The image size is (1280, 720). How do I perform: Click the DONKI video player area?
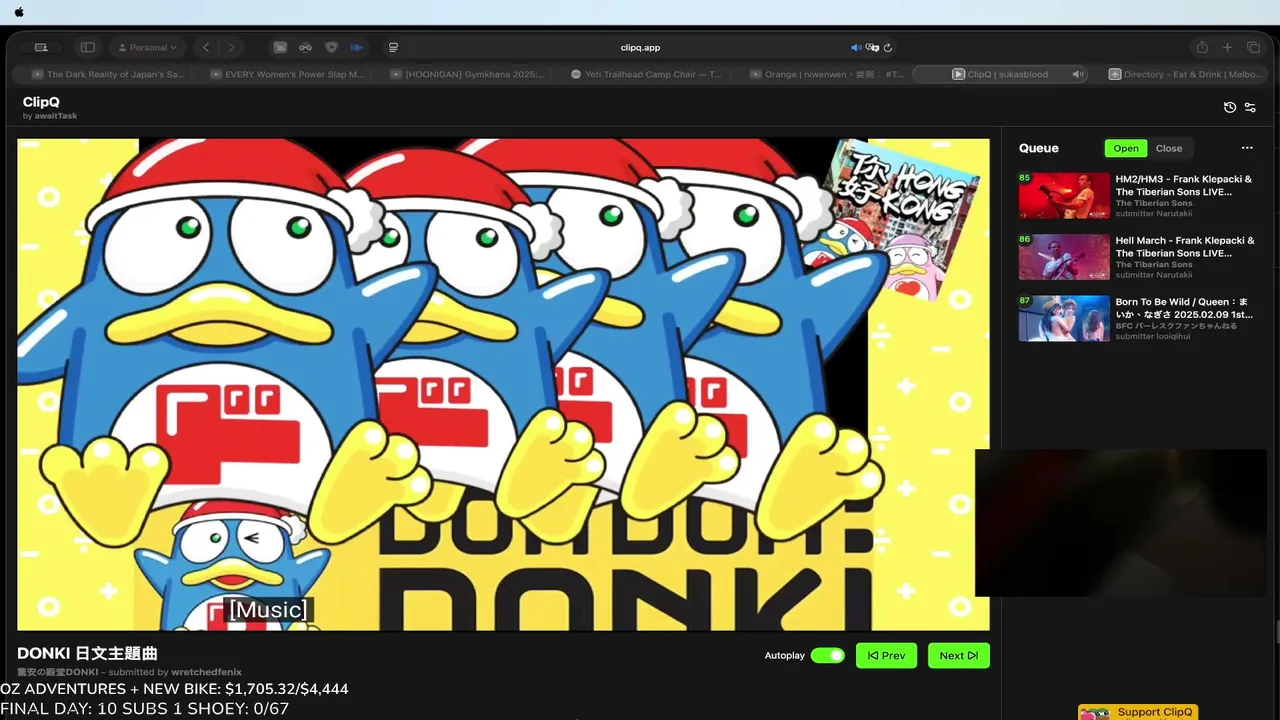click(503, 384)
